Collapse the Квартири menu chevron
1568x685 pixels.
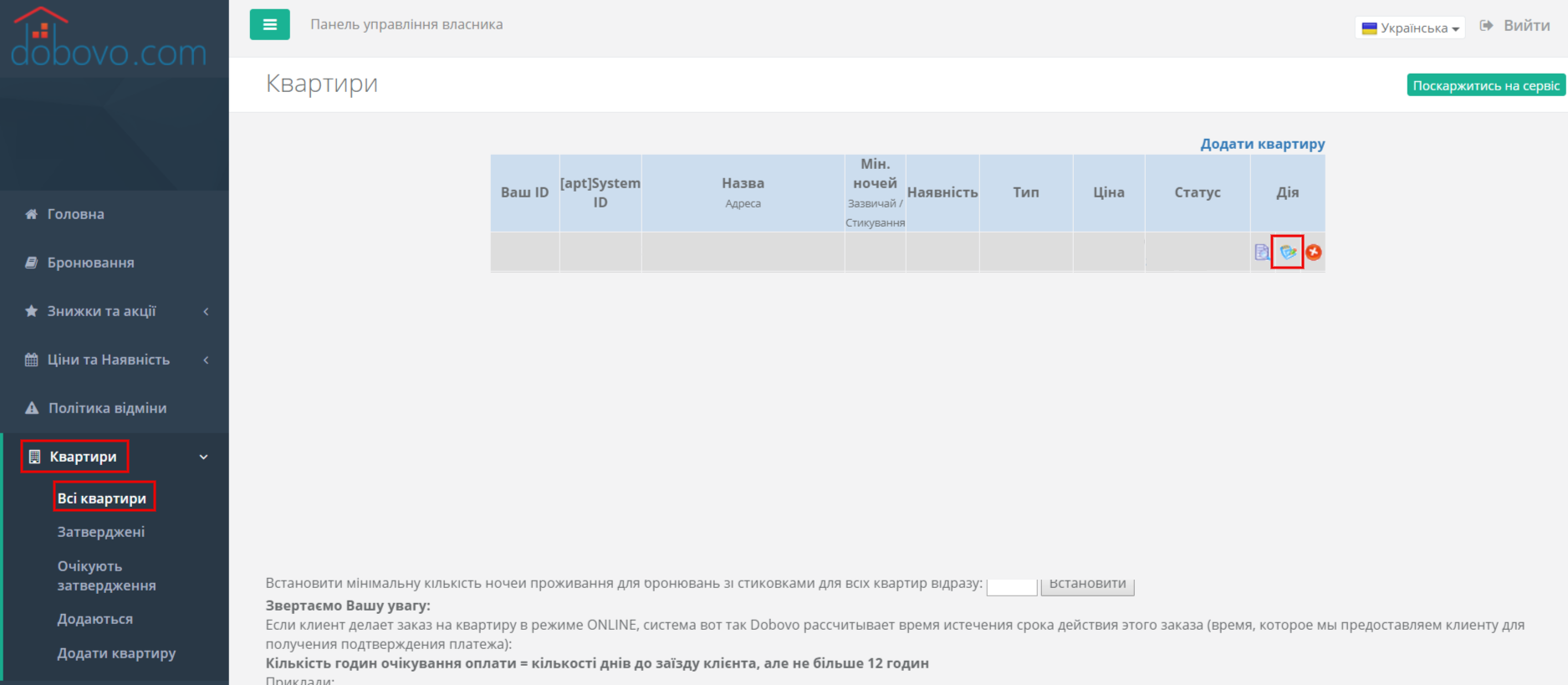(203, 457)
